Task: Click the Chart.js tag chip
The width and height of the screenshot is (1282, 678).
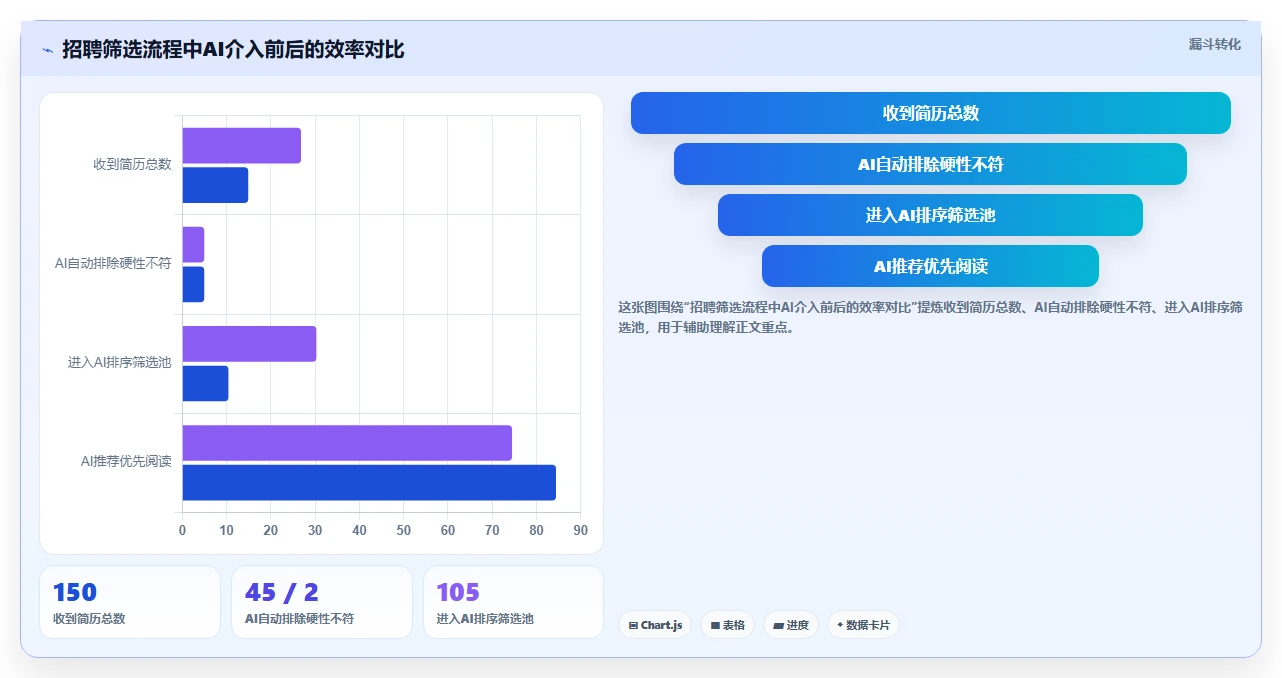Action: click(x=655, y=625)
